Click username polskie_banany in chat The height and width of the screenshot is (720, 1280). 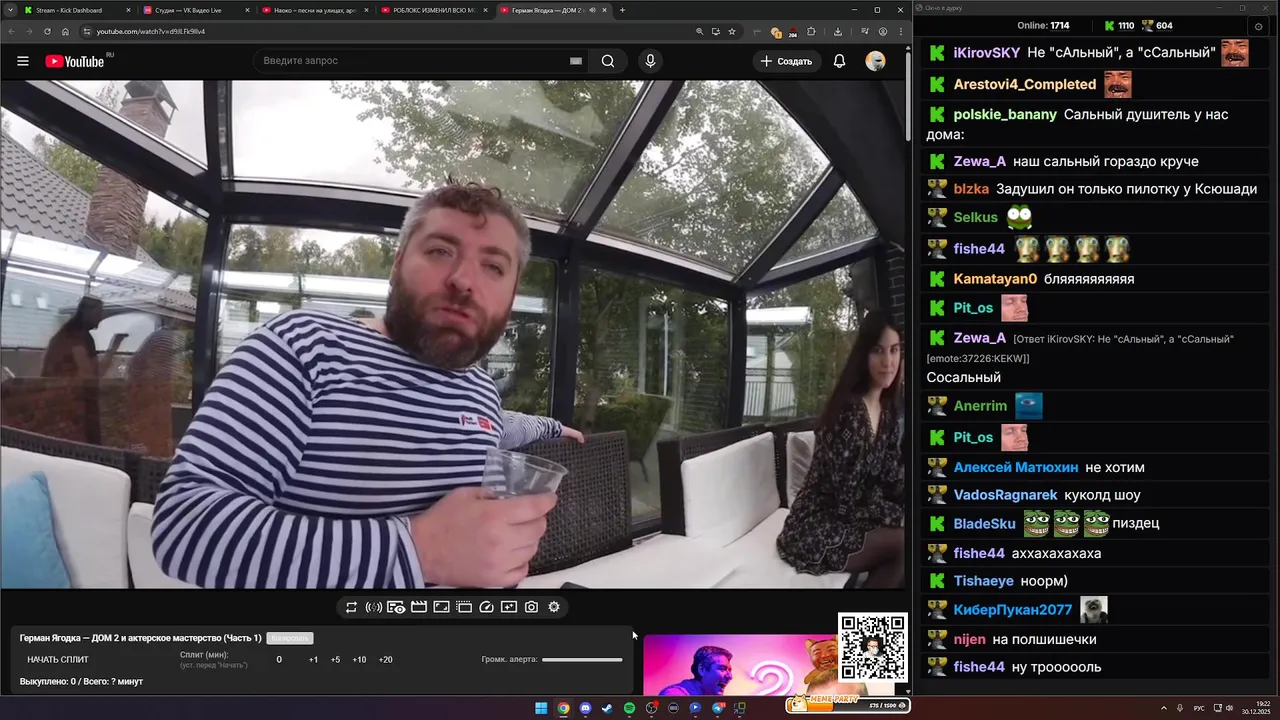coord(1005,115)
